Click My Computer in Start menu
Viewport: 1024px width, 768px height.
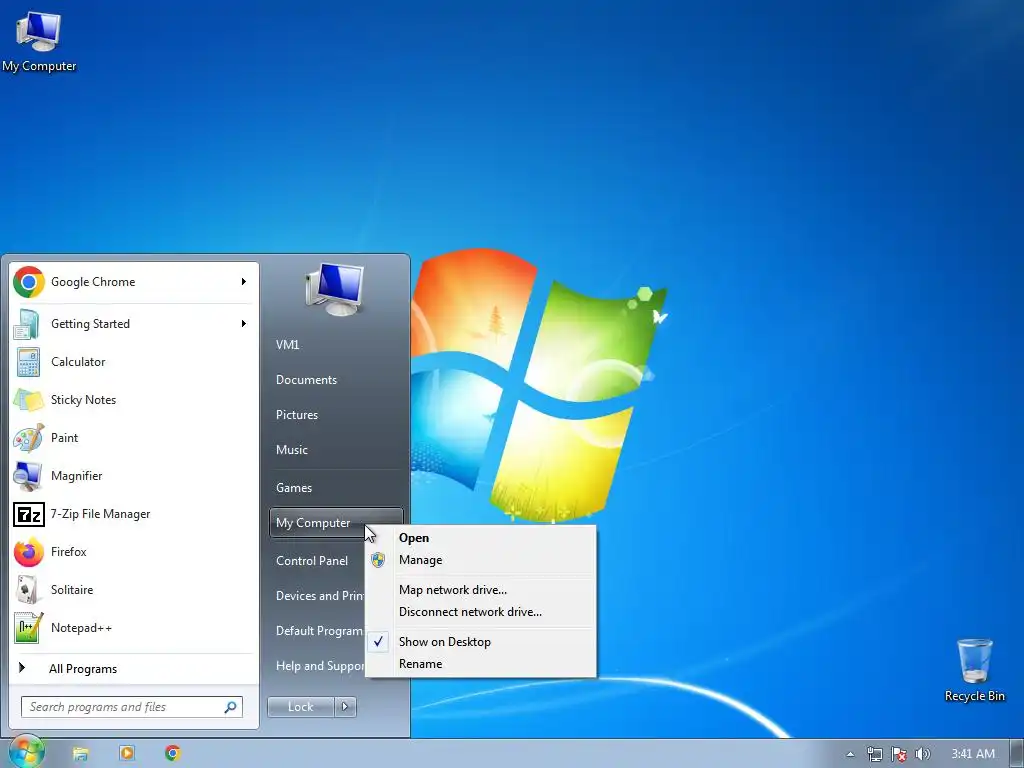336,523
